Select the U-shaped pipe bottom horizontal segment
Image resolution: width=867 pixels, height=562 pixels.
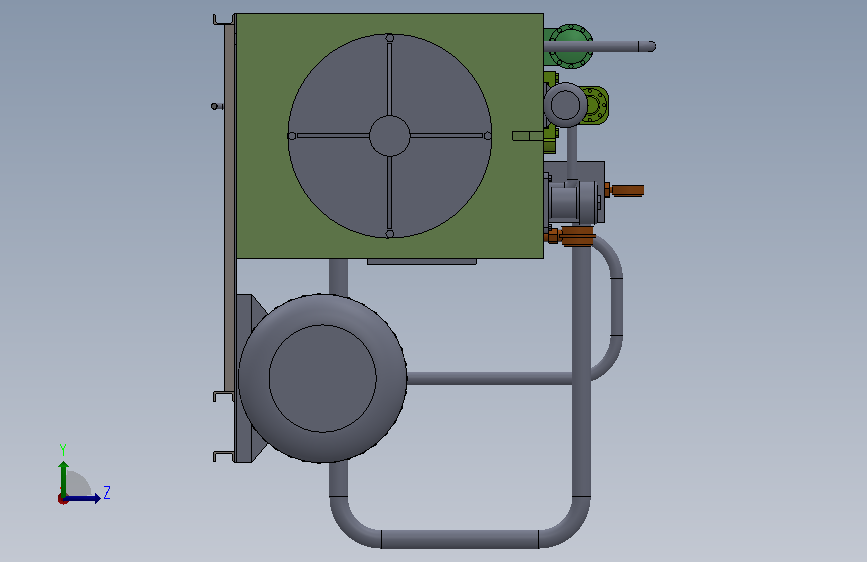pos(459,539)
